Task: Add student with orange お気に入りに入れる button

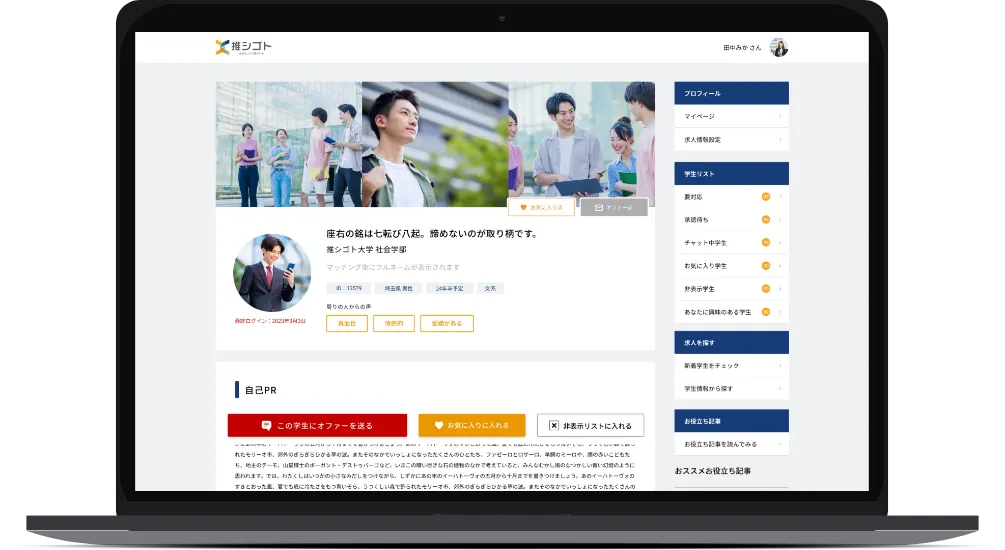Action: (x=472, y=425)
